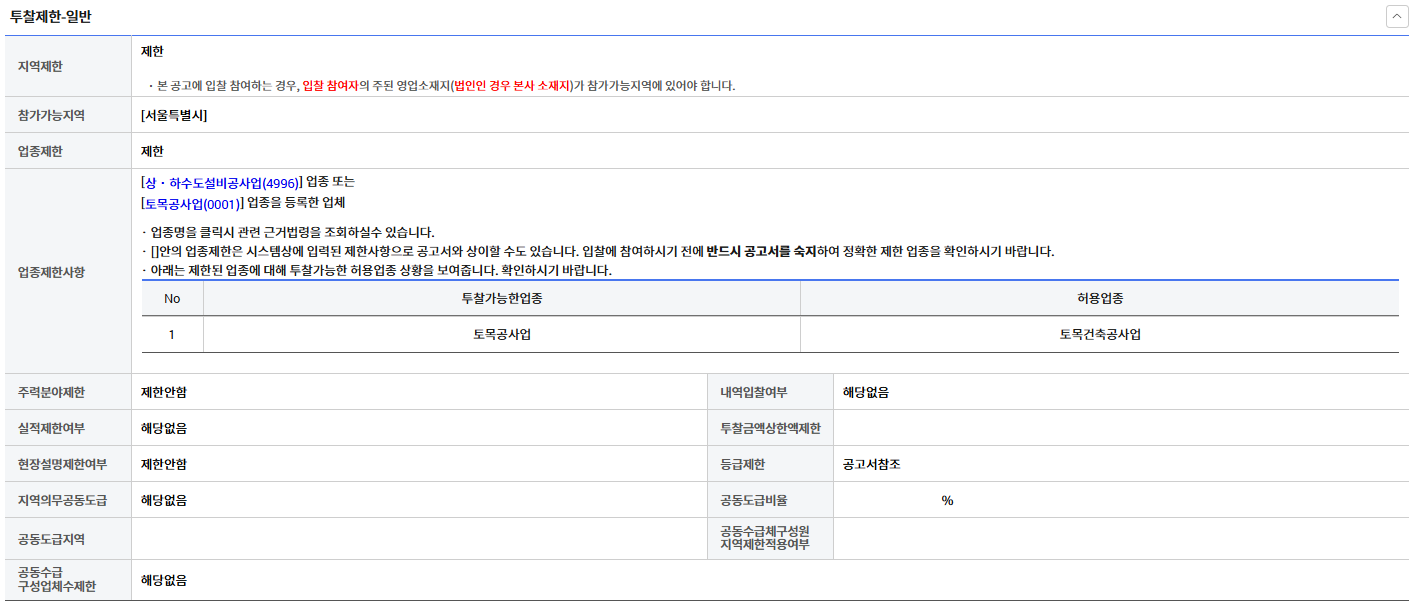Click the percent sign in 공동도급비율

[x=947, y=501]
